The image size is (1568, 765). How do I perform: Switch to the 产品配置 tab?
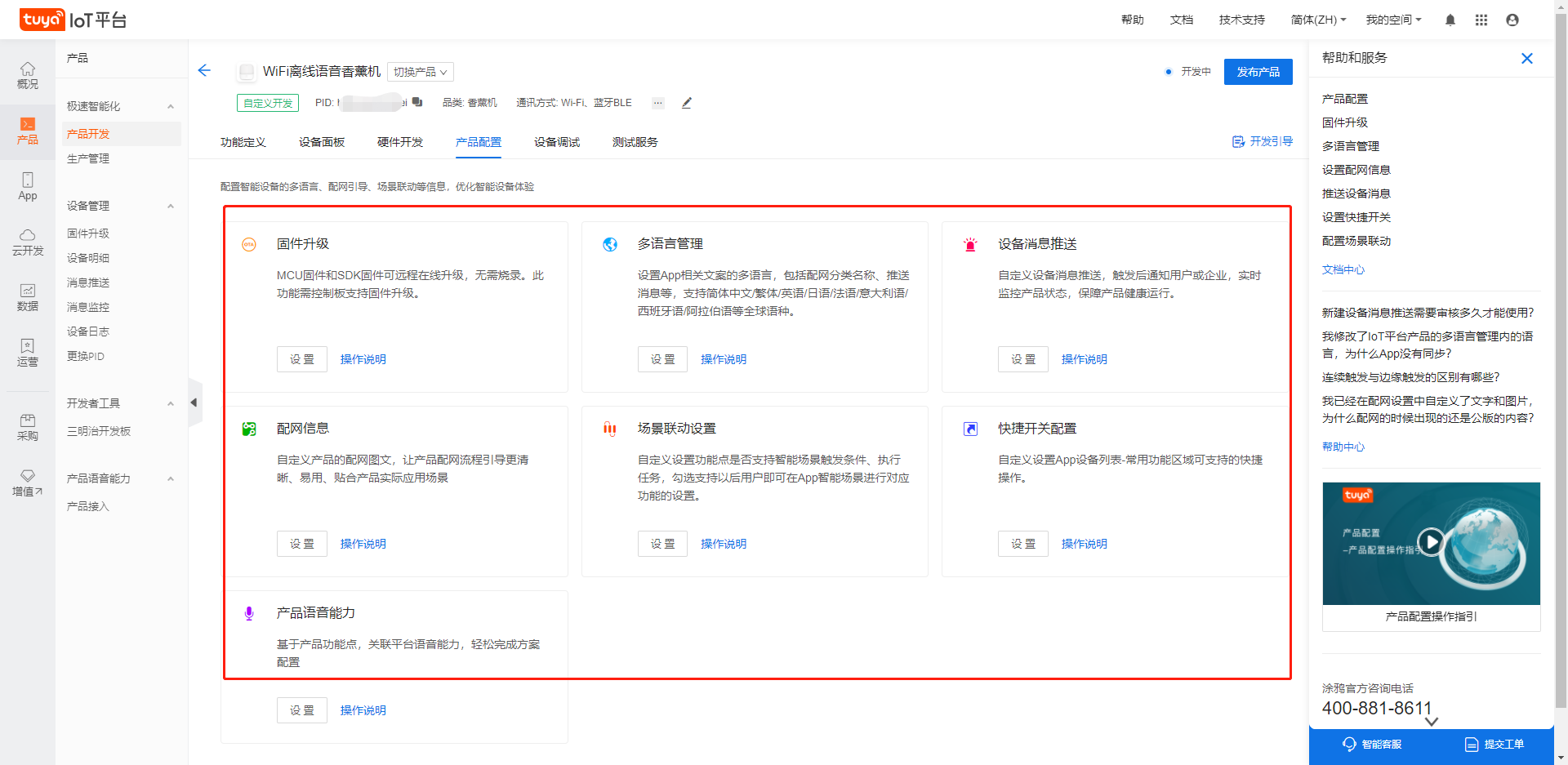point(479,142)
